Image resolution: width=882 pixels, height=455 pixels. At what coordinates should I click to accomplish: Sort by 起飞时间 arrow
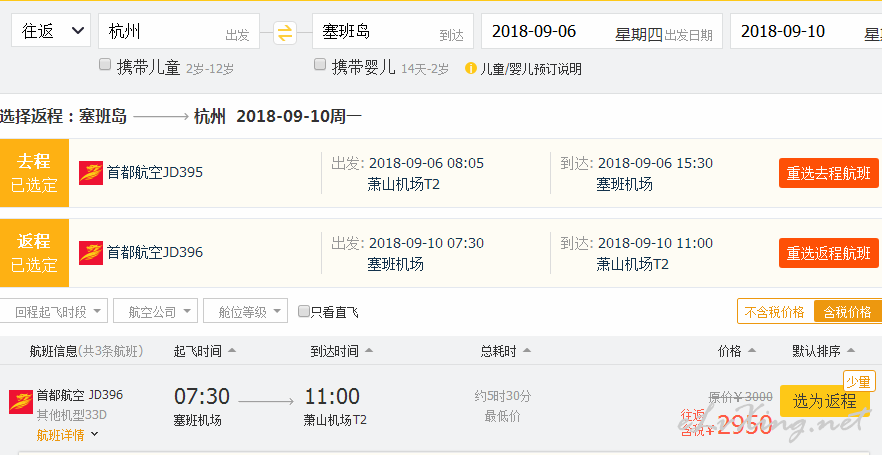[x=232, y=351]
